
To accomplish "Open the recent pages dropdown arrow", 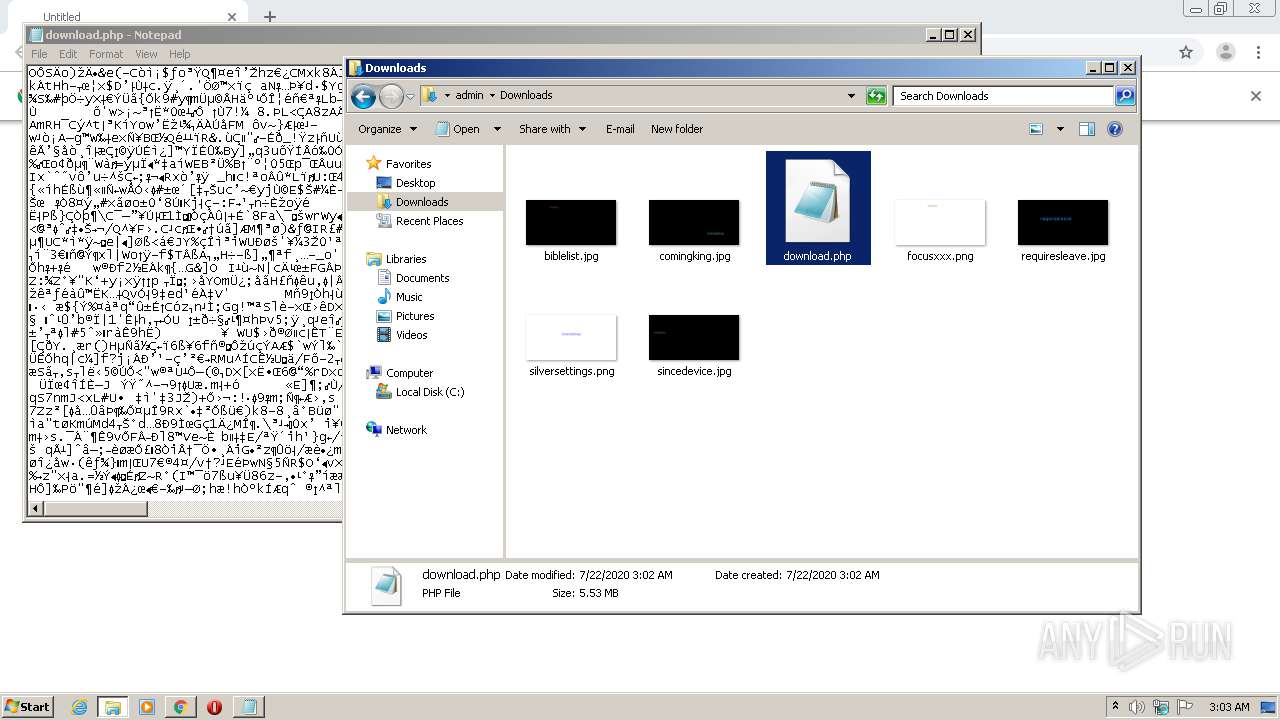I will (x=410, y=97).
